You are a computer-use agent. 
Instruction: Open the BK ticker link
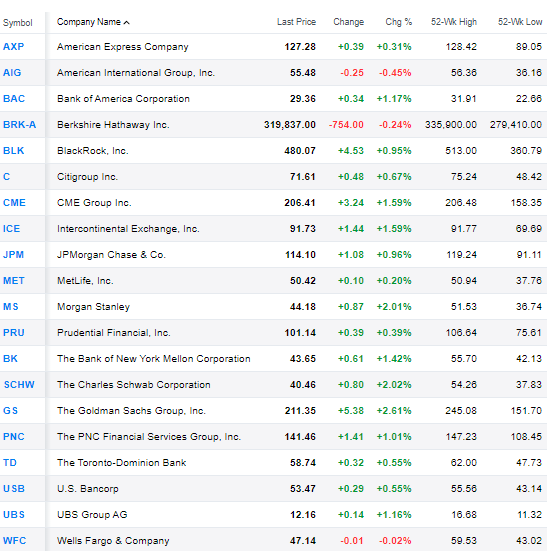[x=10, y=358]
